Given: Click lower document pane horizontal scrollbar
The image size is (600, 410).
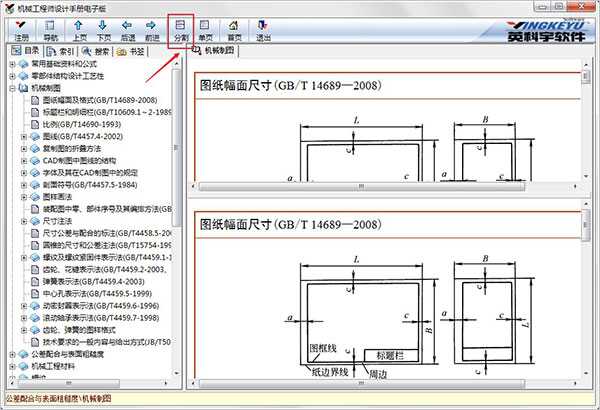Looking at the screenshot, I should (362, 383).
